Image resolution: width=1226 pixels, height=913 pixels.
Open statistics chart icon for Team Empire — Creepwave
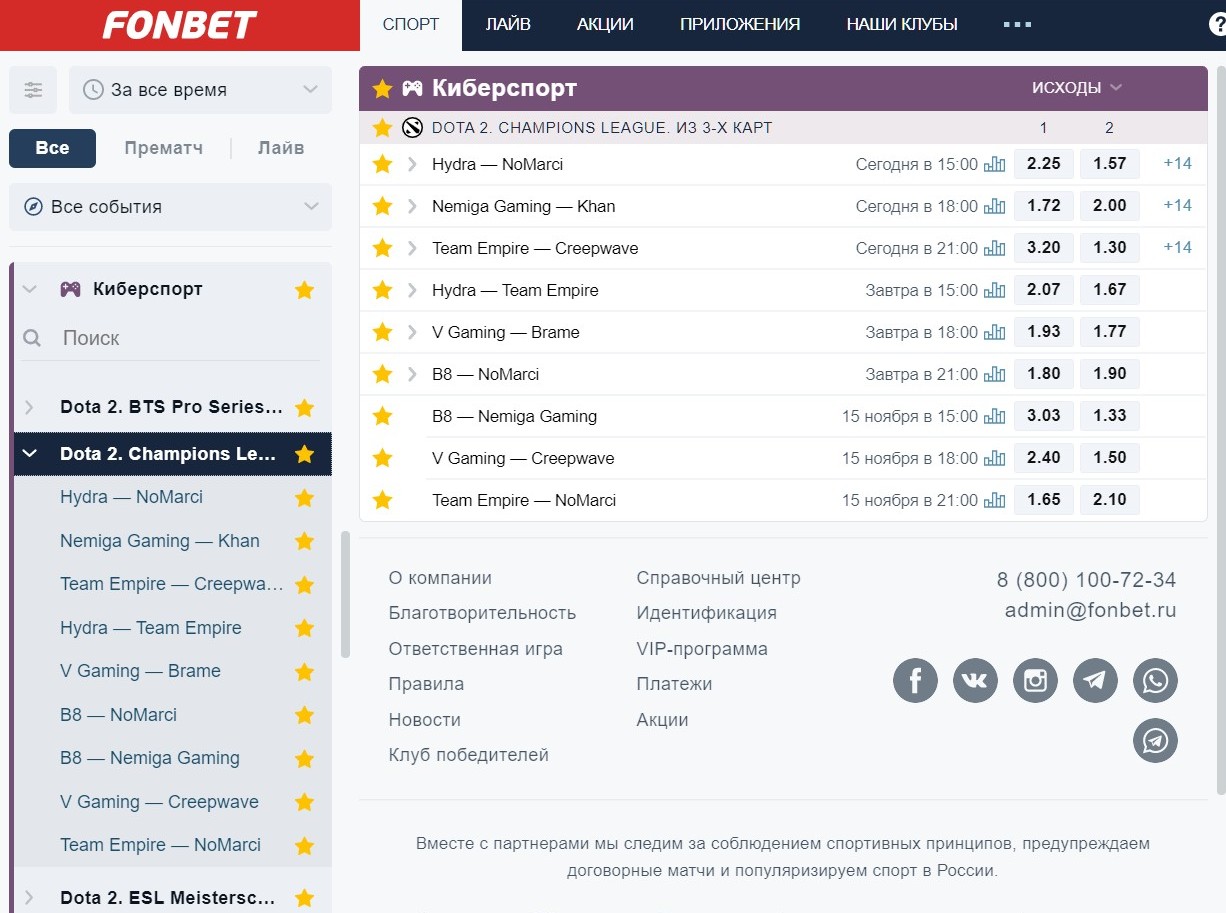(x=994, y=248)
